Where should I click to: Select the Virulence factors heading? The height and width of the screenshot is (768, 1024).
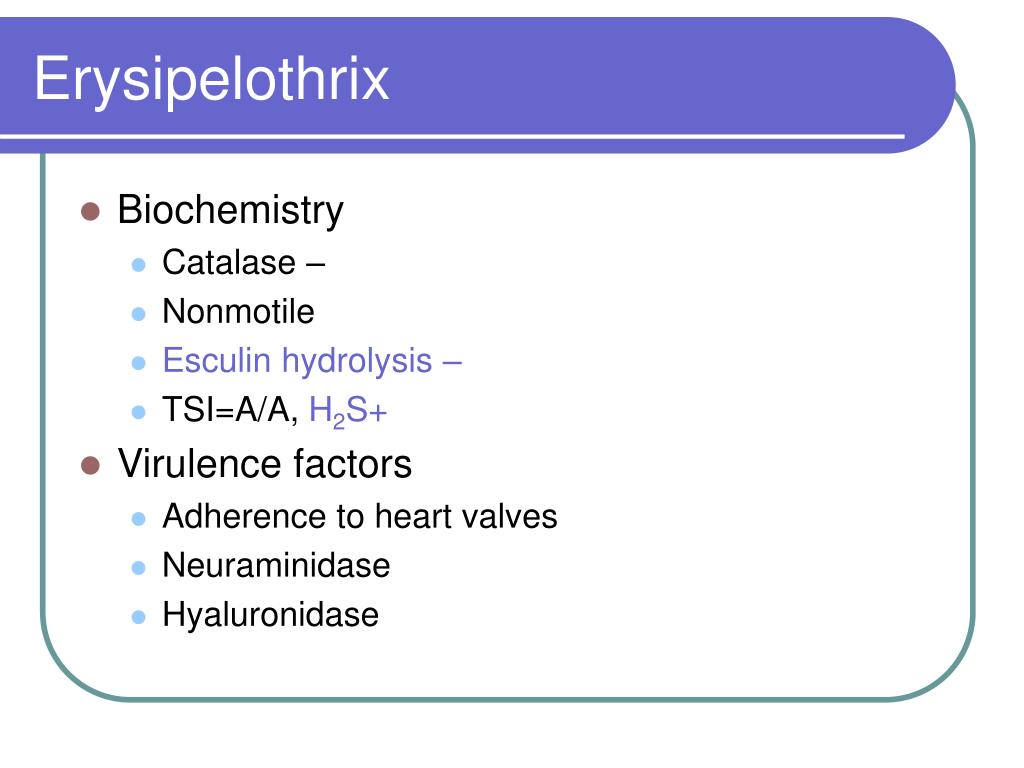point(264,464)
